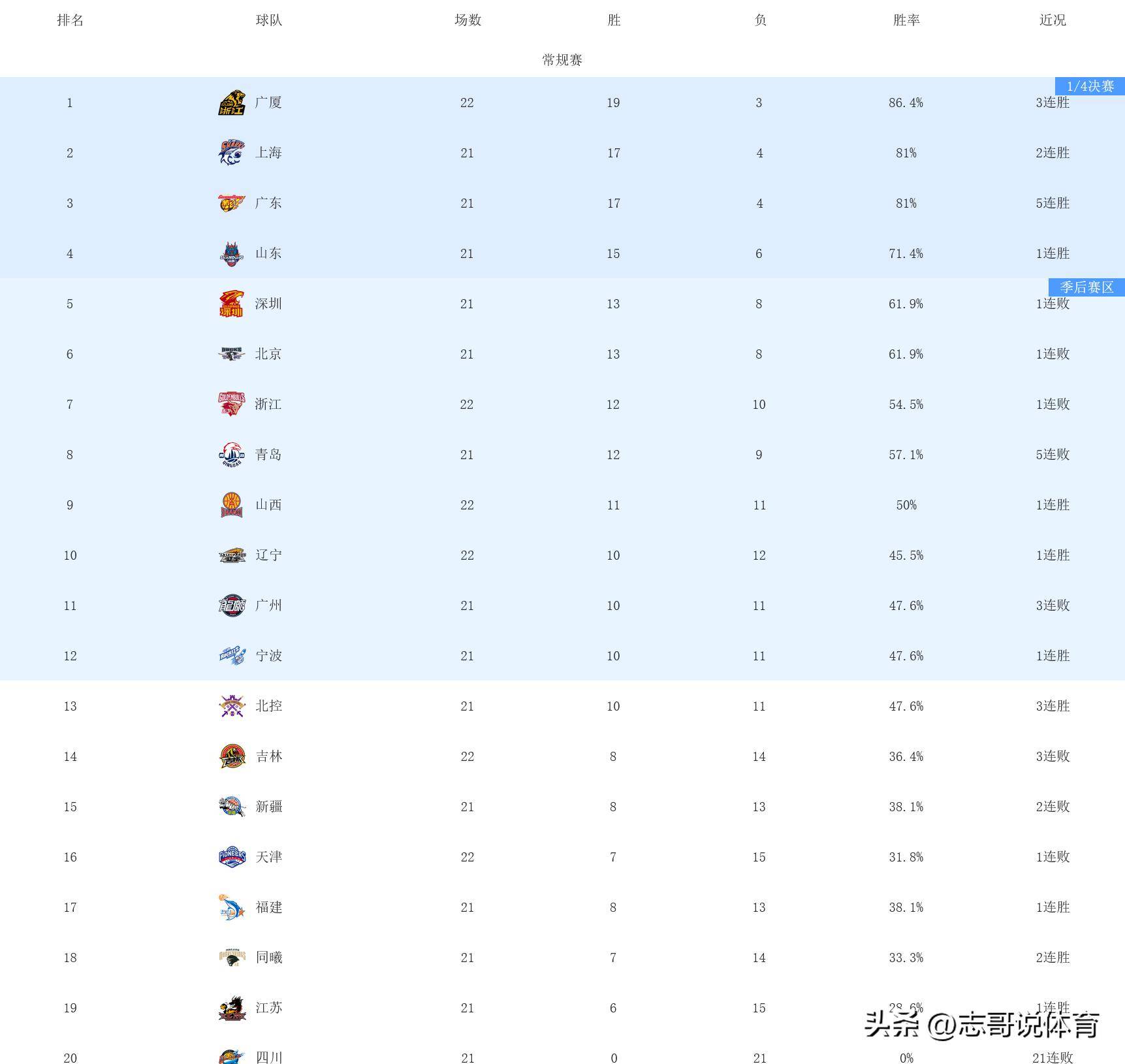Click the 深圳 team logo

coord(231,304)
